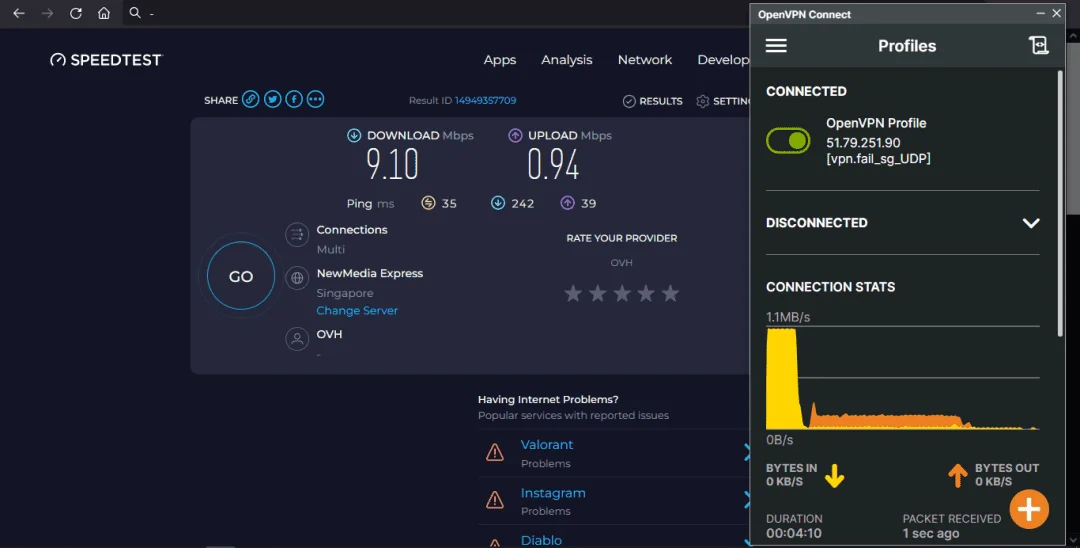Open the Network menu on Speedtest

tap(645, 60)
